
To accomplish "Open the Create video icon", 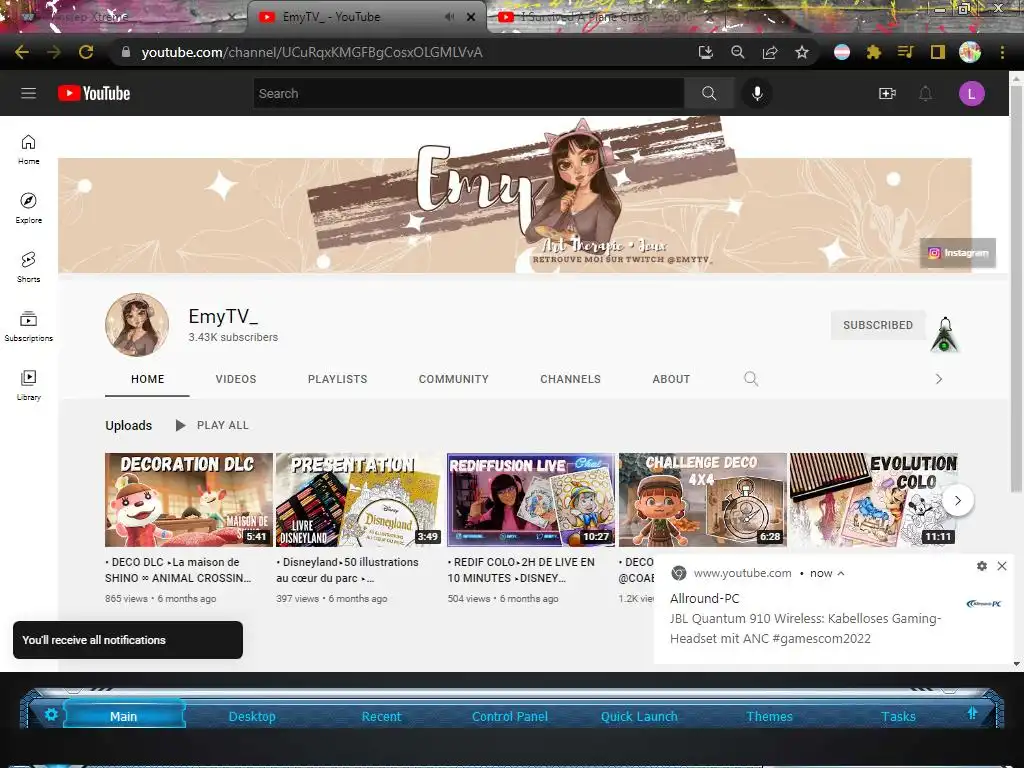I will 887,93.
